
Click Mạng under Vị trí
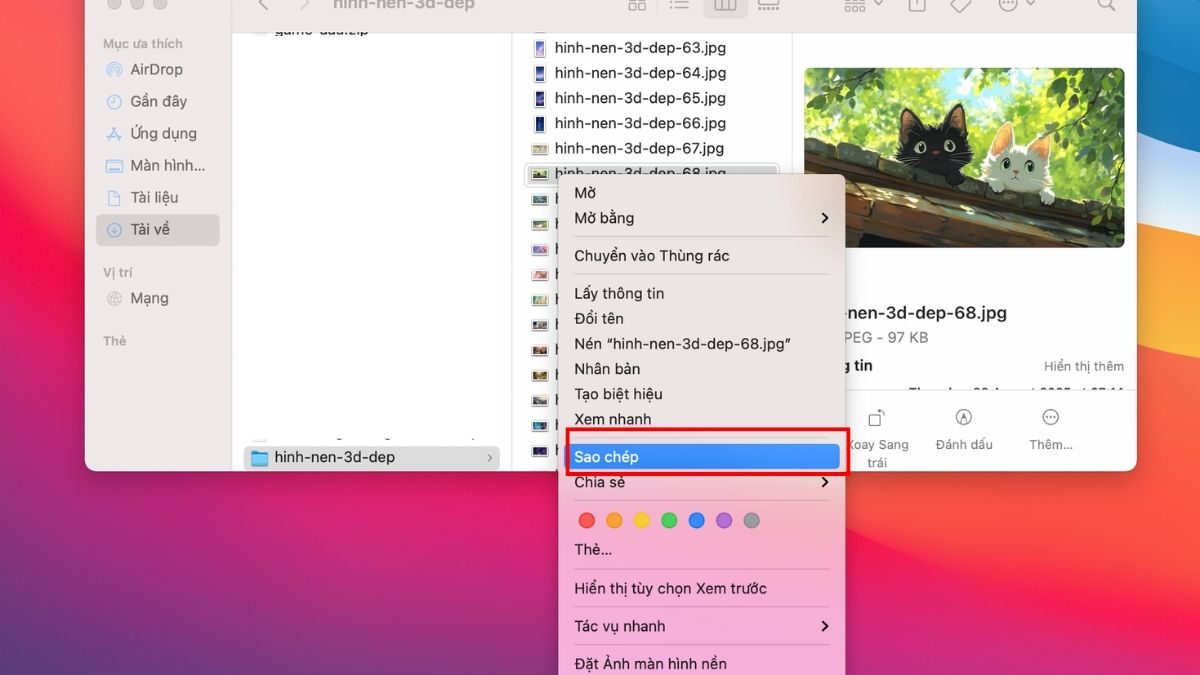pyautogui.click(x=149, y=299)
